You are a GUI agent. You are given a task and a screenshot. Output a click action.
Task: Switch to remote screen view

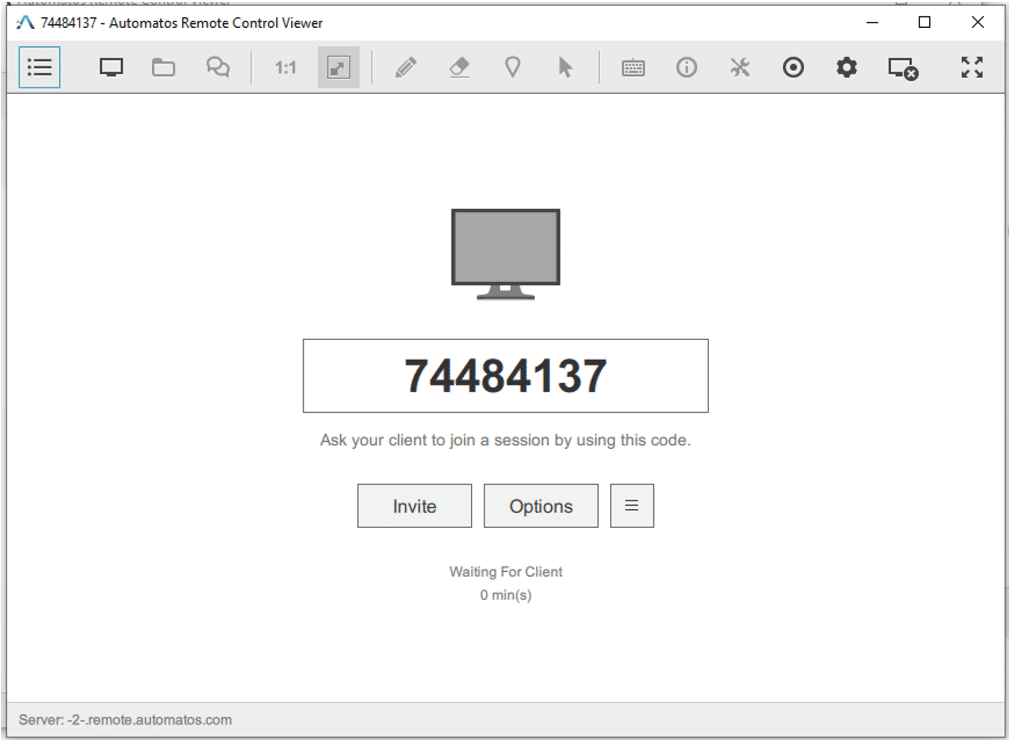tap(110, 67)
